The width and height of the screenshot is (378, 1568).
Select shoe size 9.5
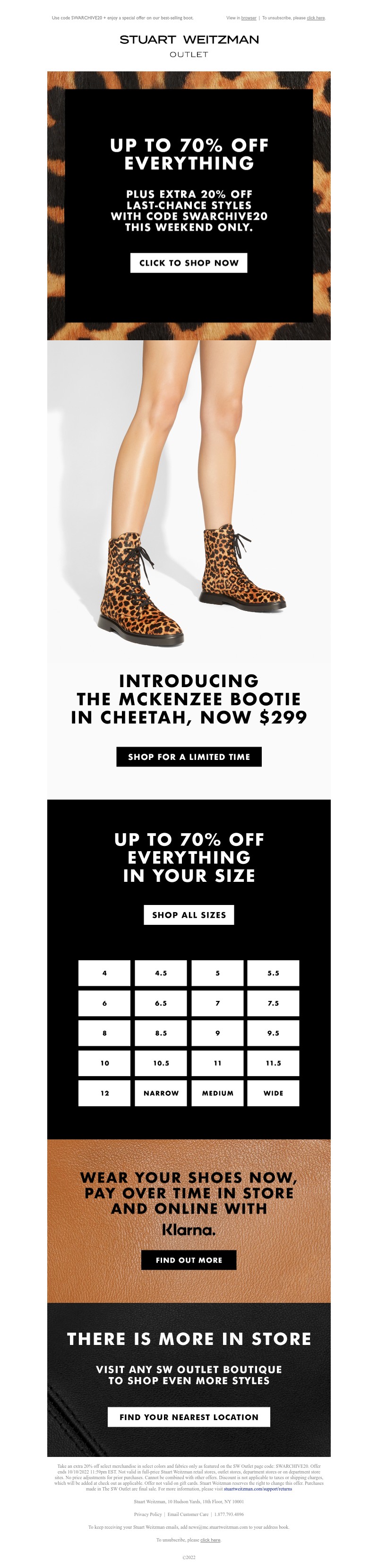273,1033
